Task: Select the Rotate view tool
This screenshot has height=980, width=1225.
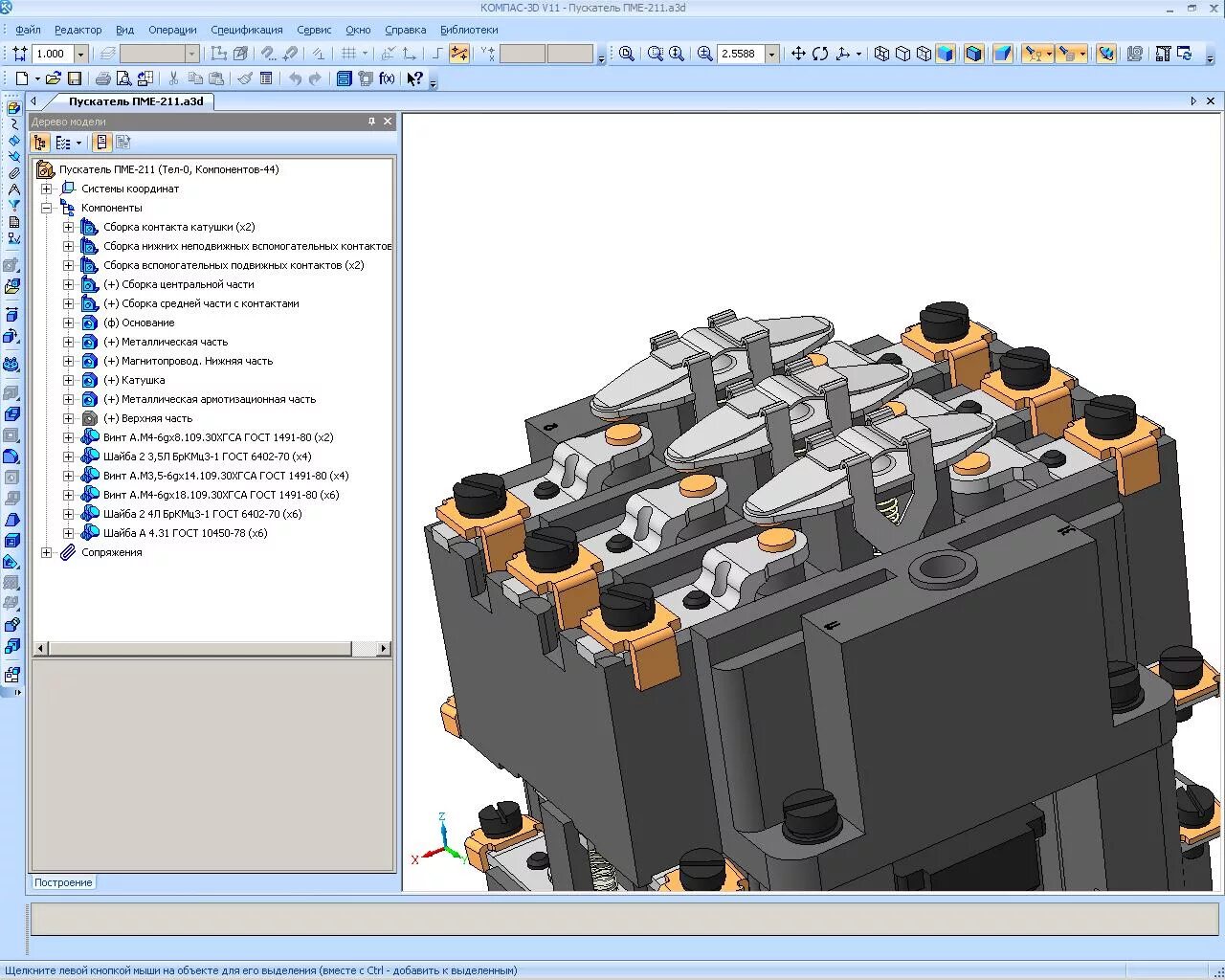Action: pos(820,54)
